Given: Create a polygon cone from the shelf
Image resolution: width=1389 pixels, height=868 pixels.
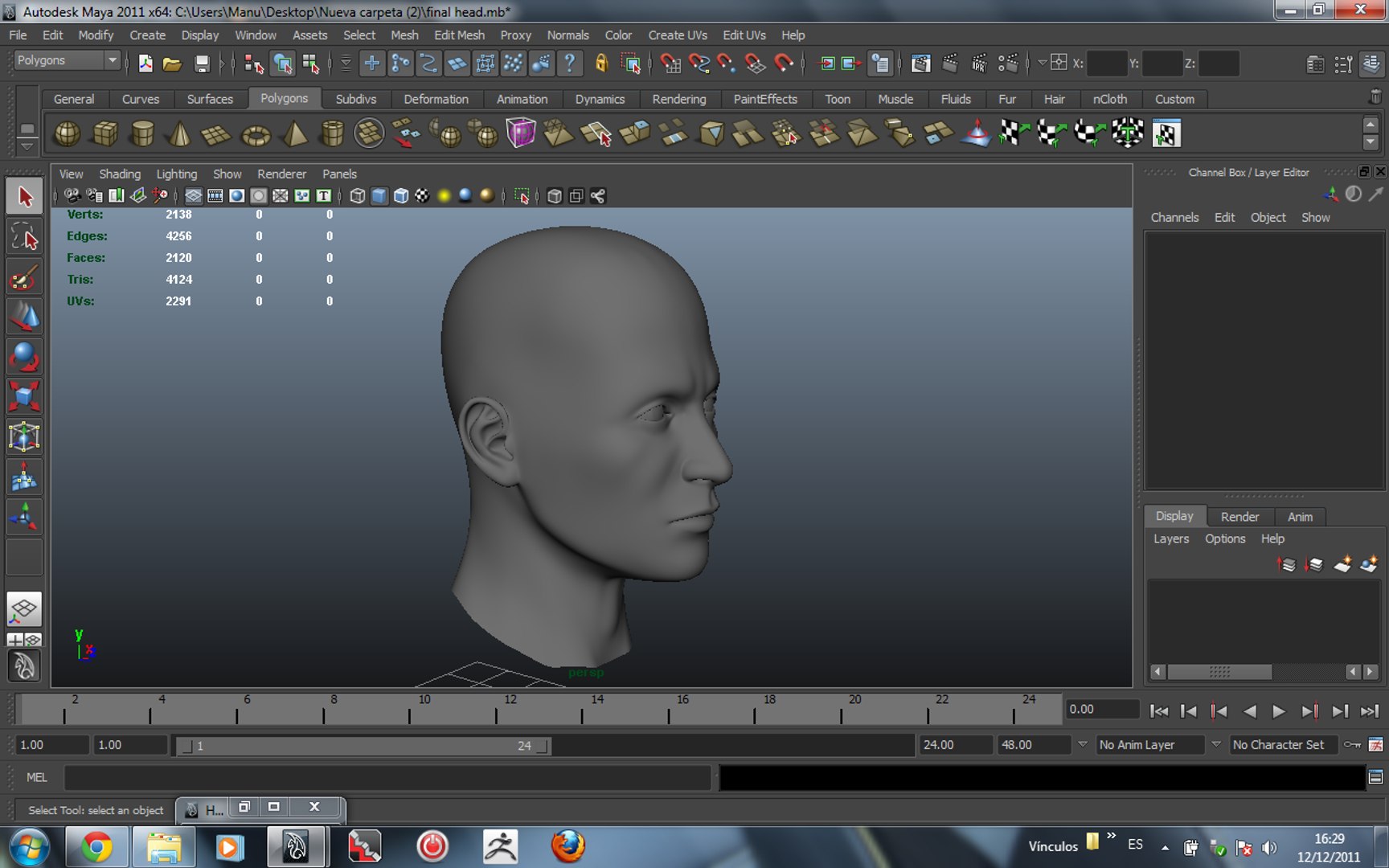Looking at the screenshot, I should [x=179, y=133].
